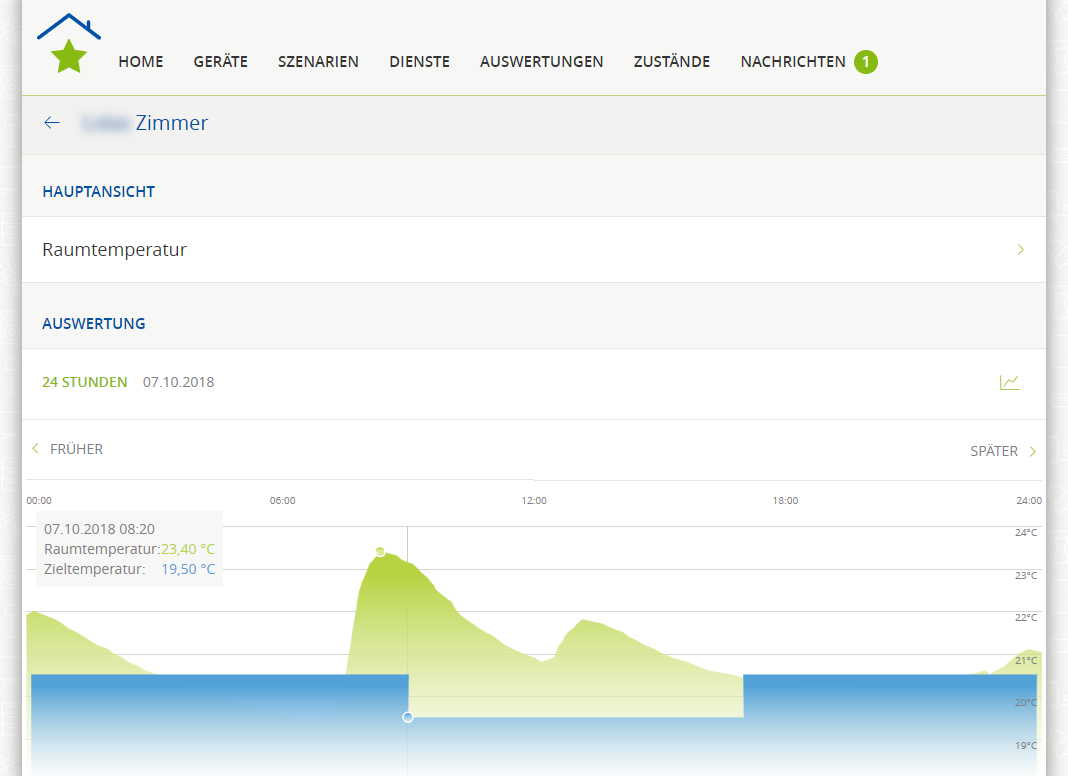Click the left chevron beside Früher

[36, 449]
